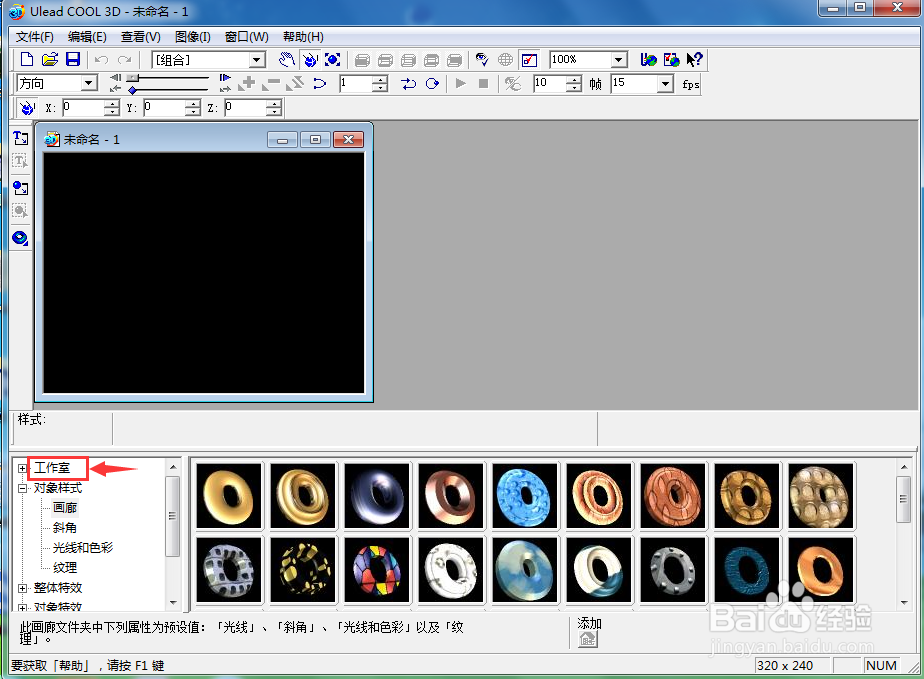This screenshot has height=679, width=924.
Task: Click the 添加 add button icon
Action: [x=588, y=639]
